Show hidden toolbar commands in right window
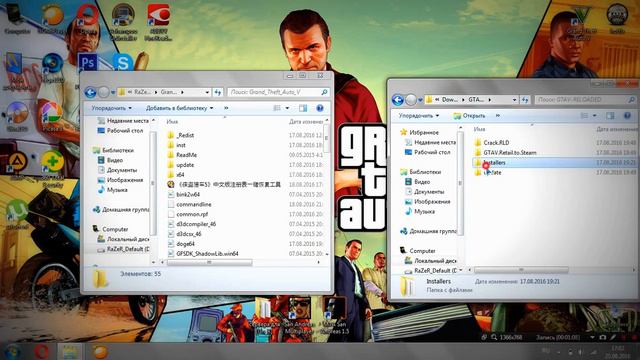 pyautogui.click(x=498, y=116)
